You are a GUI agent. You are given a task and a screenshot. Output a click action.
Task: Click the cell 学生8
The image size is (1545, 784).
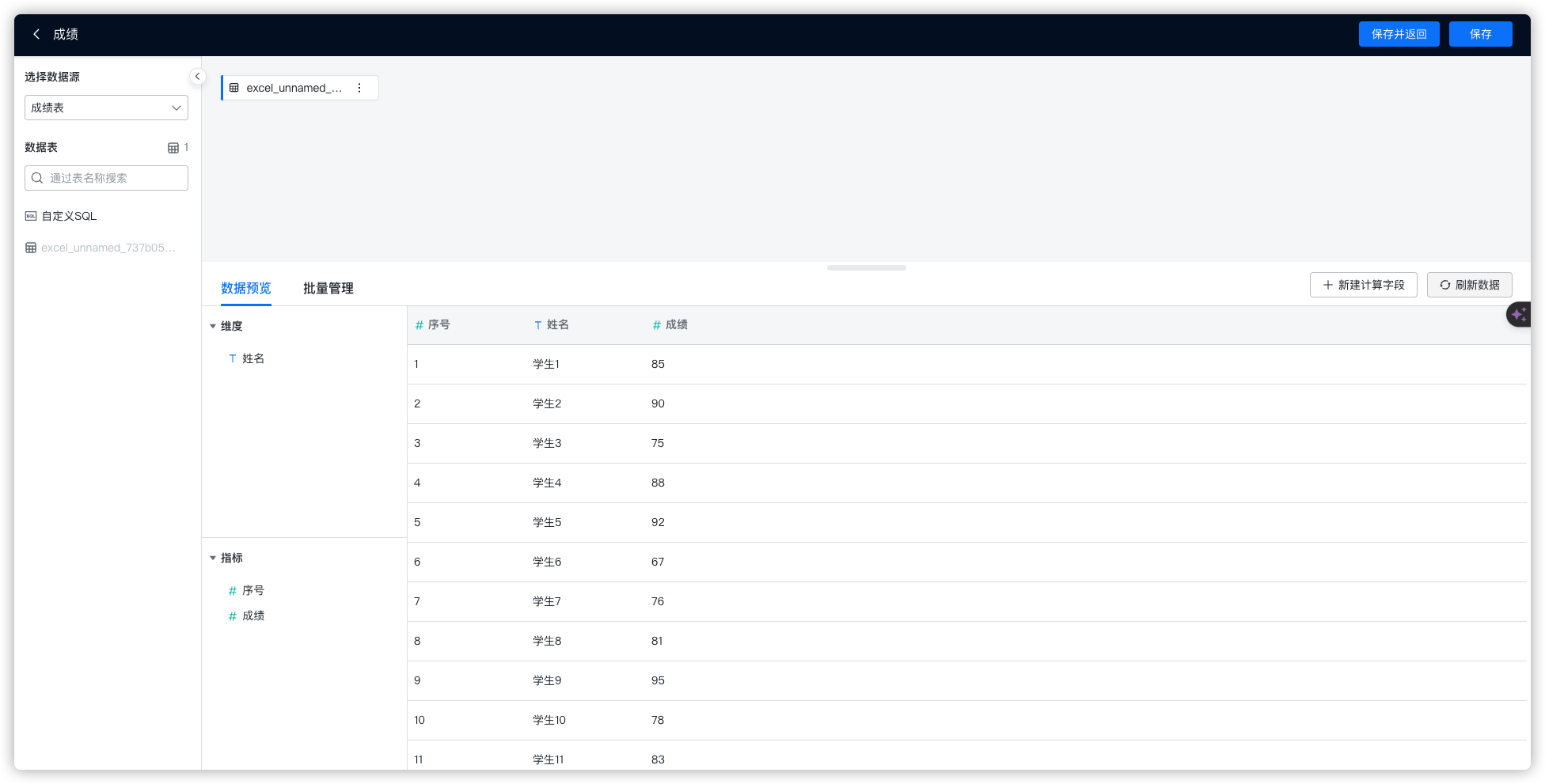[547, 641]
